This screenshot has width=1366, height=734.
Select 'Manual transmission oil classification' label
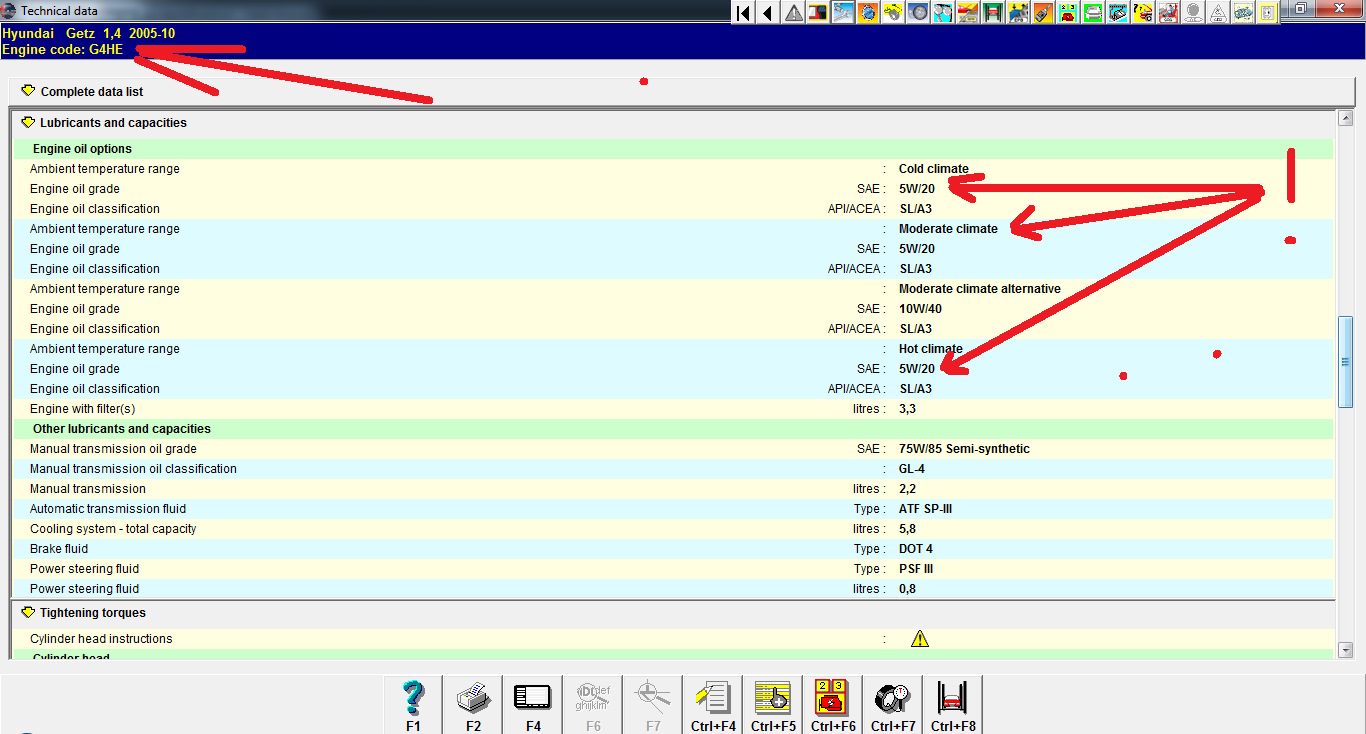pyautogui.click(x=133, y=469)
